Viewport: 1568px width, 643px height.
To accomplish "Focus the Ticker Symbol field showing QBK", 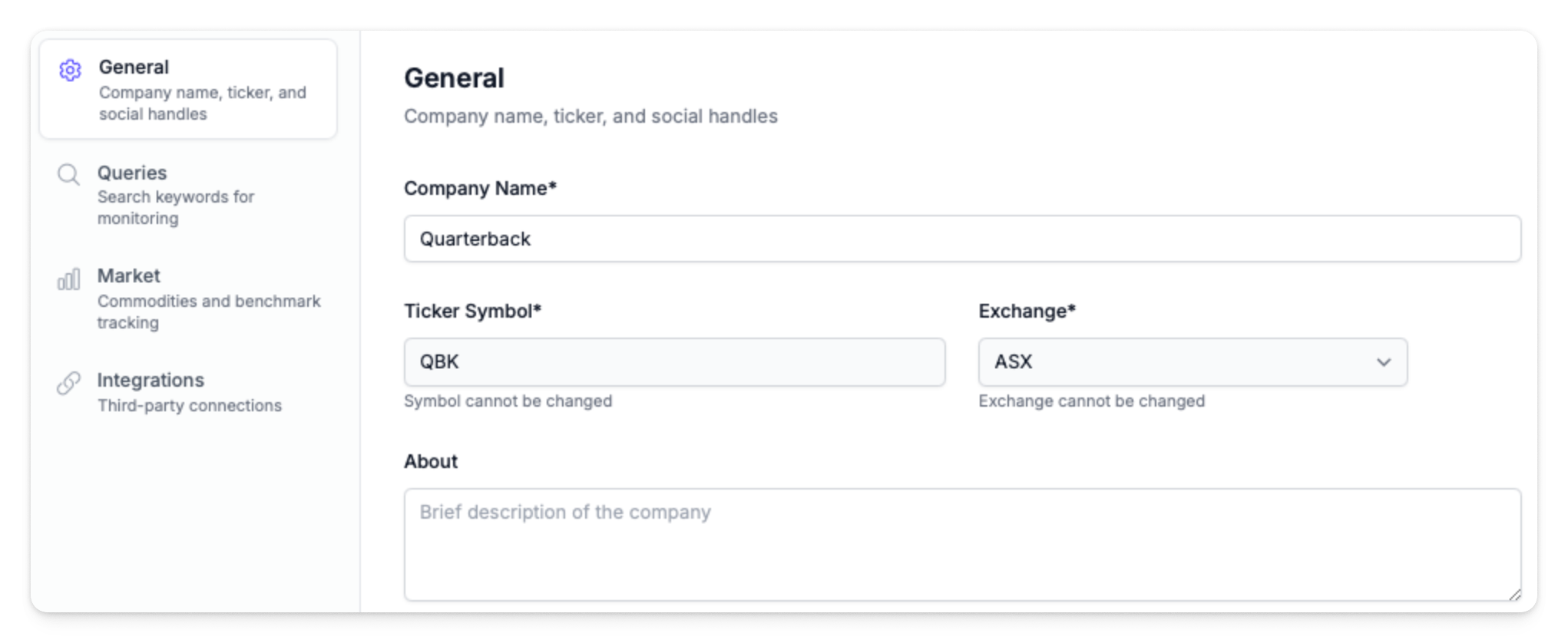I will (674, 361).
